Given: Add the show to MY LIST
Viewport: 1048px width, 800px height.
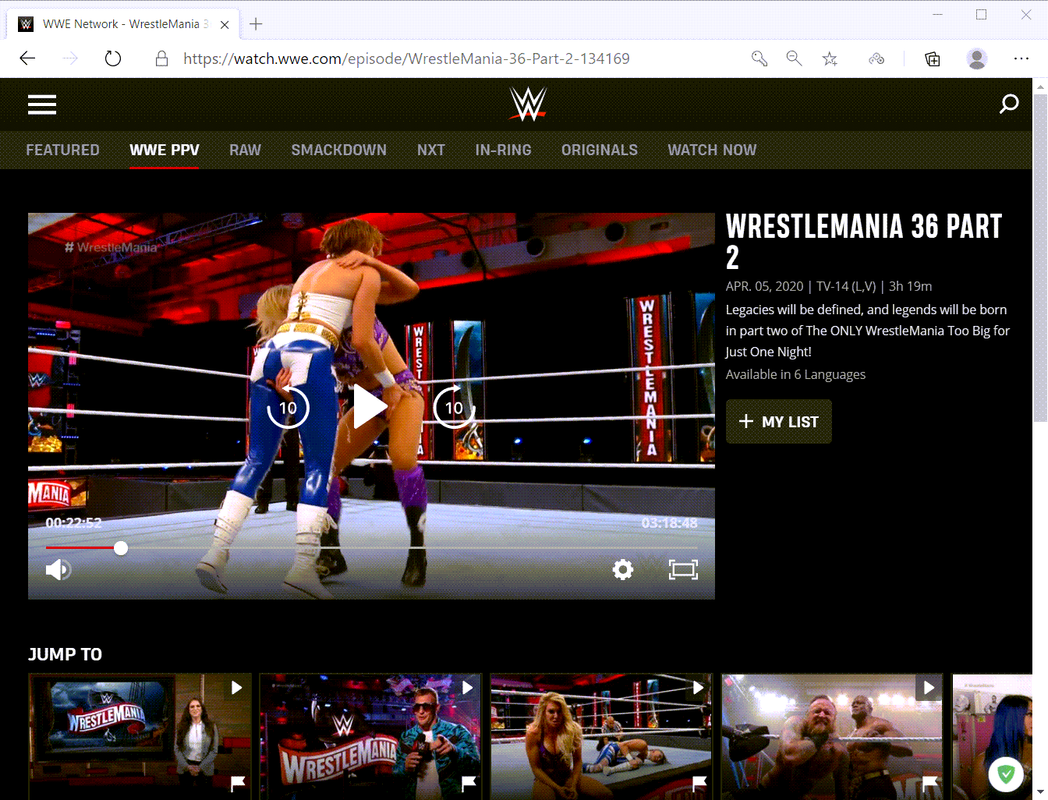Looking at the screenshot, I should coord(779,422).
